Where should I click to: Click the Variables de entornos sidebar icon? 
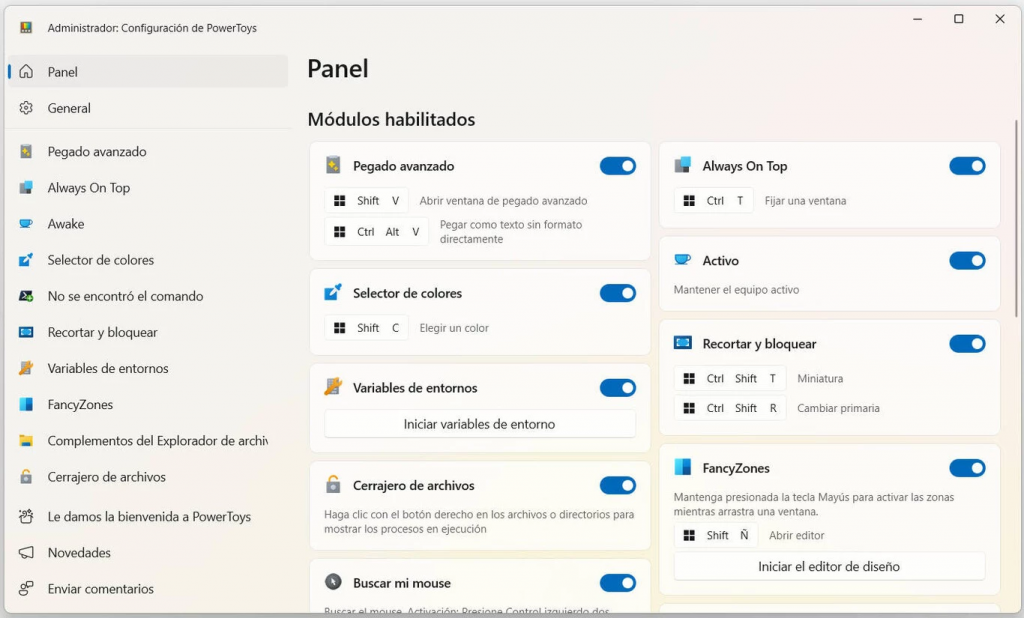pyautogui.click(x=27, y=368)
